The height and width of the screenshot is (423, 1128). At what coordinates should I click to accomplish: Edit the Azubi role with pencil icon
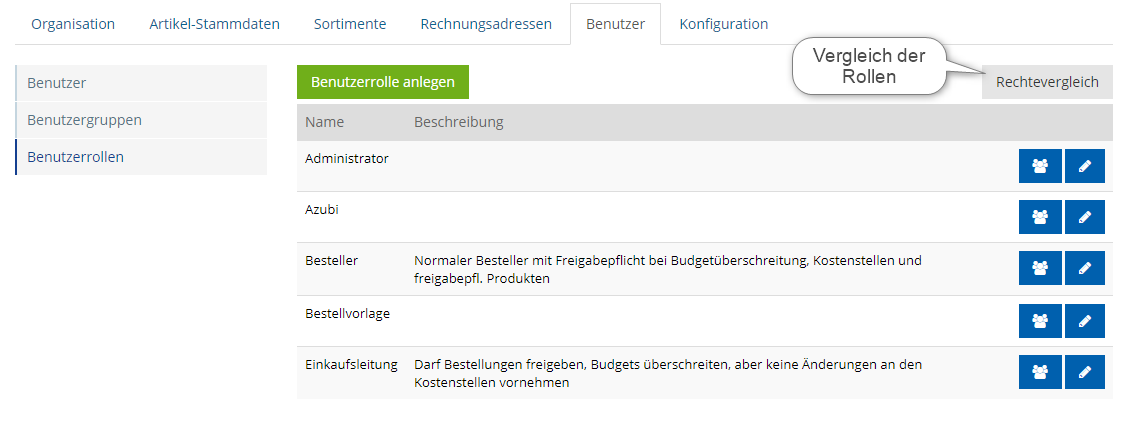(1085, 217)
